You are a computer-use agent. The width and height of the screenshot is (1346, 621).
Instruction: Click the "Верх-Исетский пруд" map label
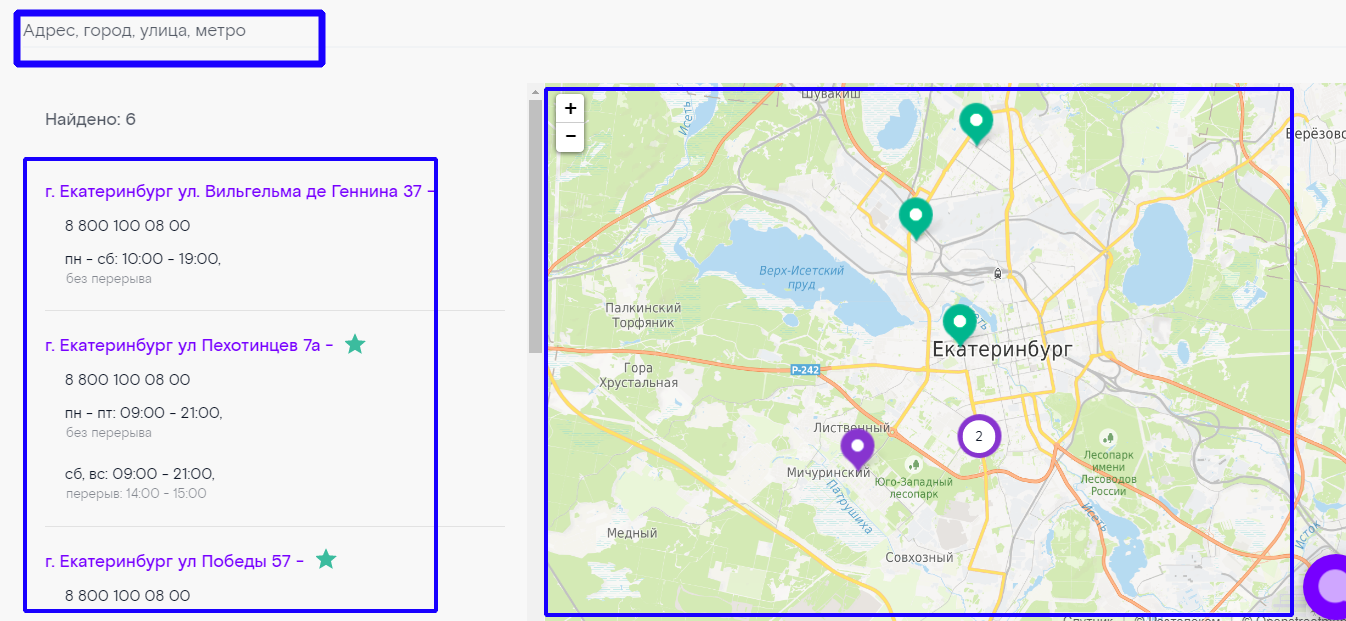(x=801, y=278)
